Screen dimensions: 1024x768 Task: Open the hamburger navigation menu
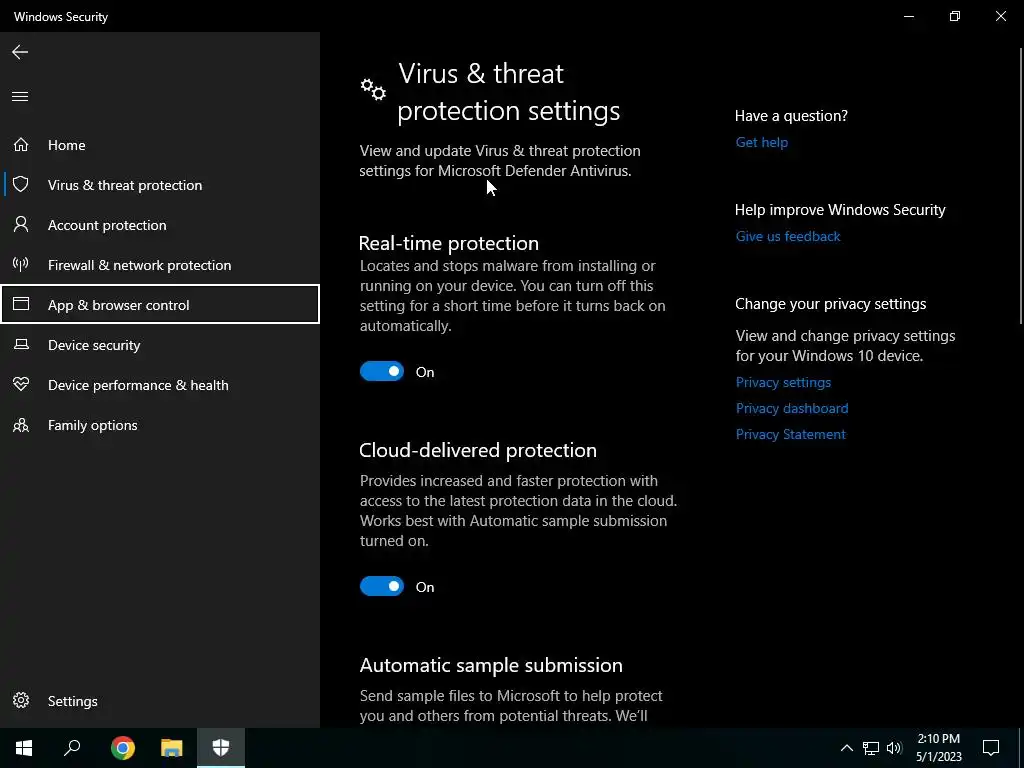click(20, 97)
